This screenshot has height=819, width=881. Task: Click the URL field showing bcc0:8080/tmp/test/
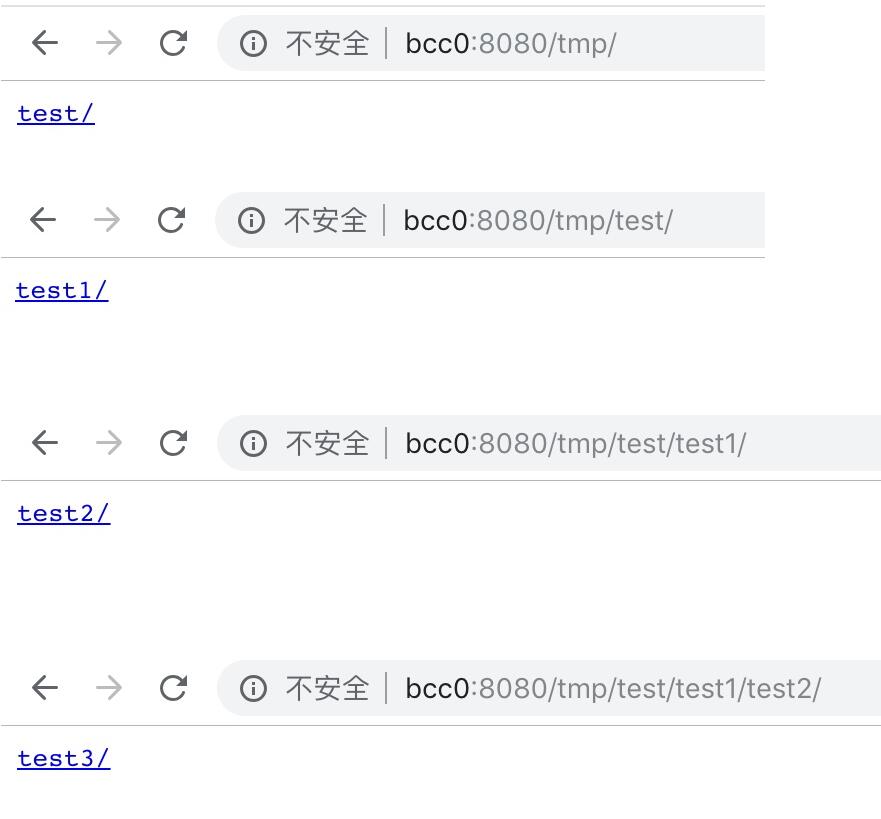click(538, 220)
